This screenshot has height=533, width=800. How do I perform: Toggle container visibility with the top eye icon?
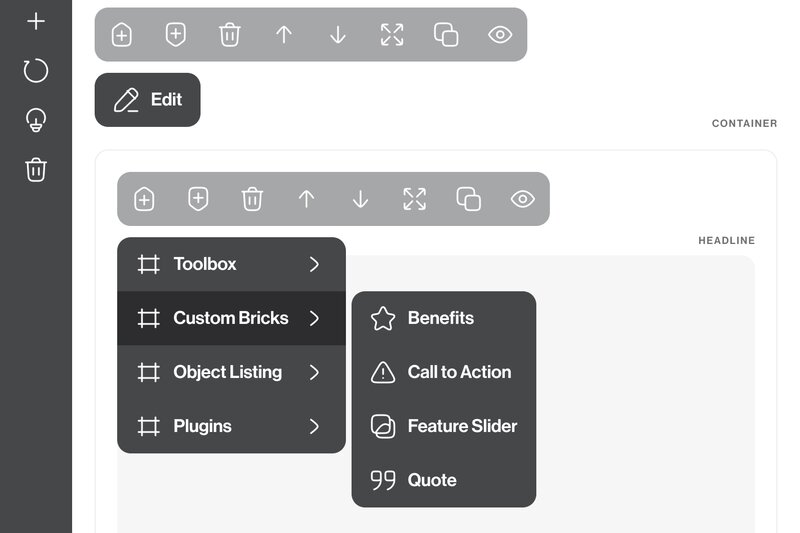click(500, 35)
